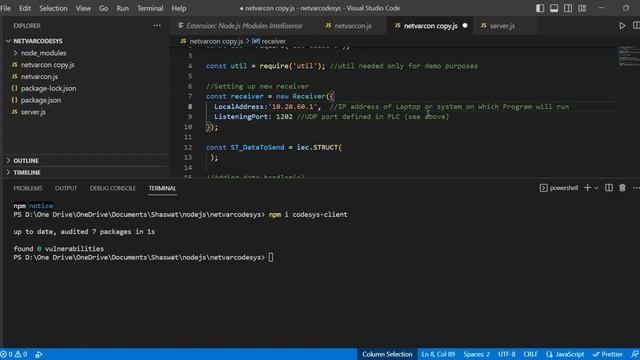
Task: Select TERMINAL panel tab
Action: coord(162,188)
